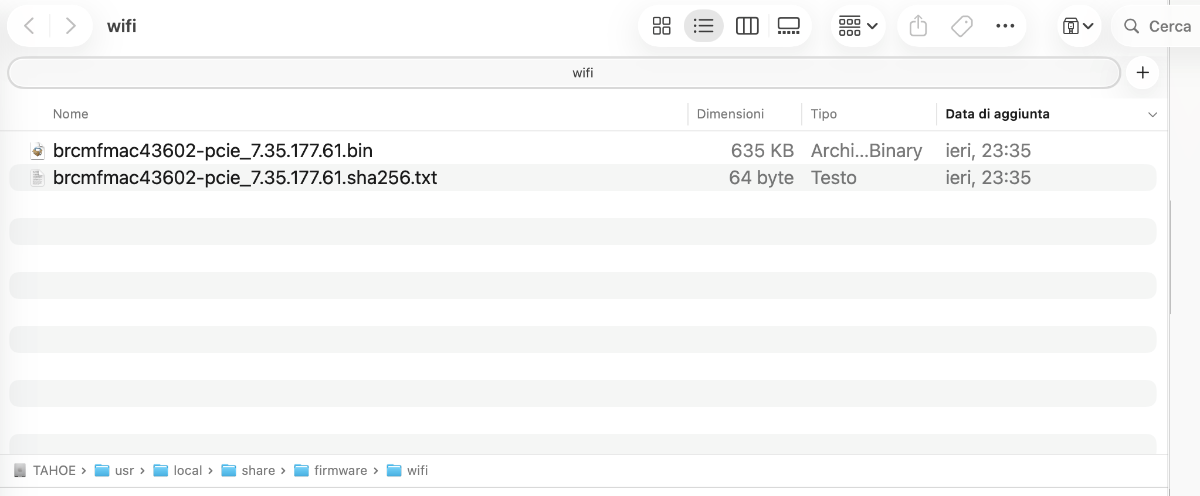Go back with the back arrow
Viewport: 1200px width, 496px height.
29,27
